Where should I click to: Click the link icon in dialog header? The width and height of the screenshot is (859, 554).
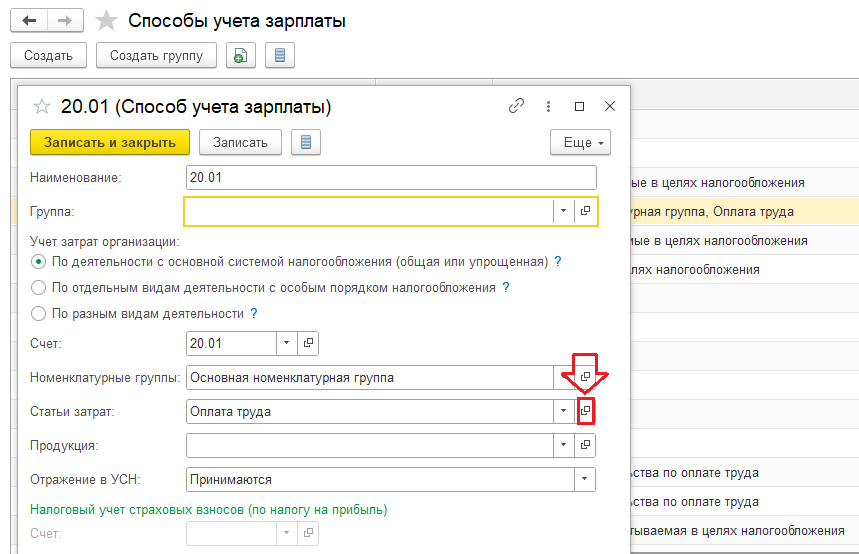pyautogui.click(x=516, y=106)
